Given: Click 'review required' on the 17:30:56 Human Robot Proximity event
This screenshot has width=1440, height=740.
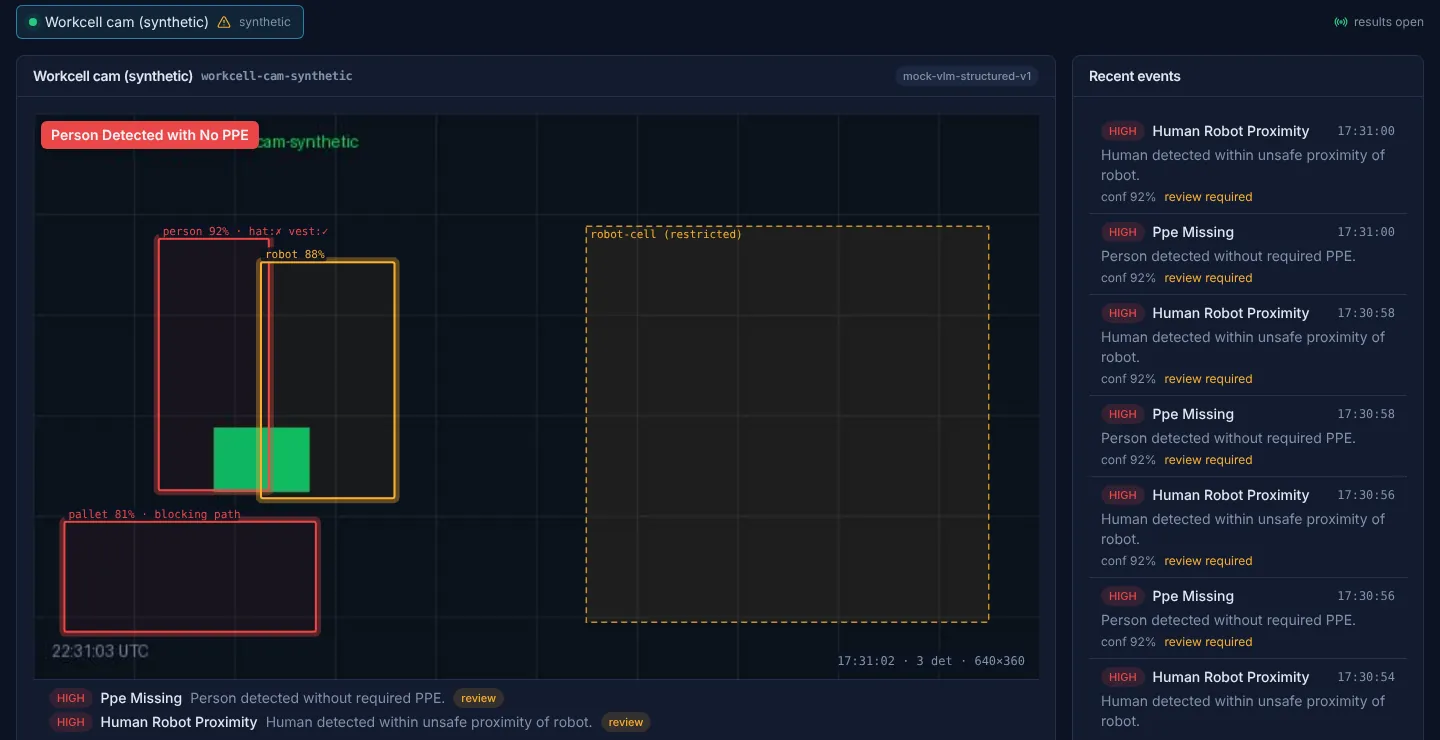Looking at the screenshot, I should [1208, 561].
